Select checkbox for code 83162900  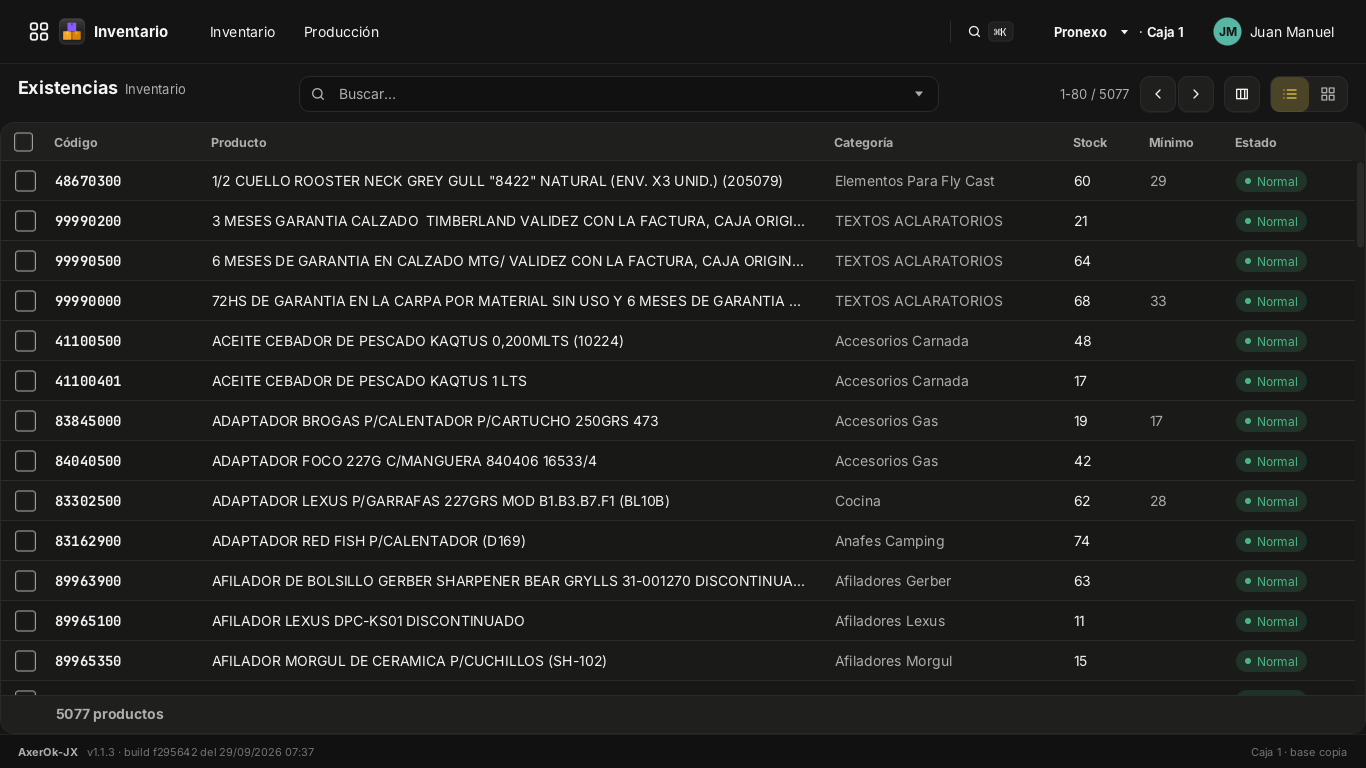tap(26, 541)
